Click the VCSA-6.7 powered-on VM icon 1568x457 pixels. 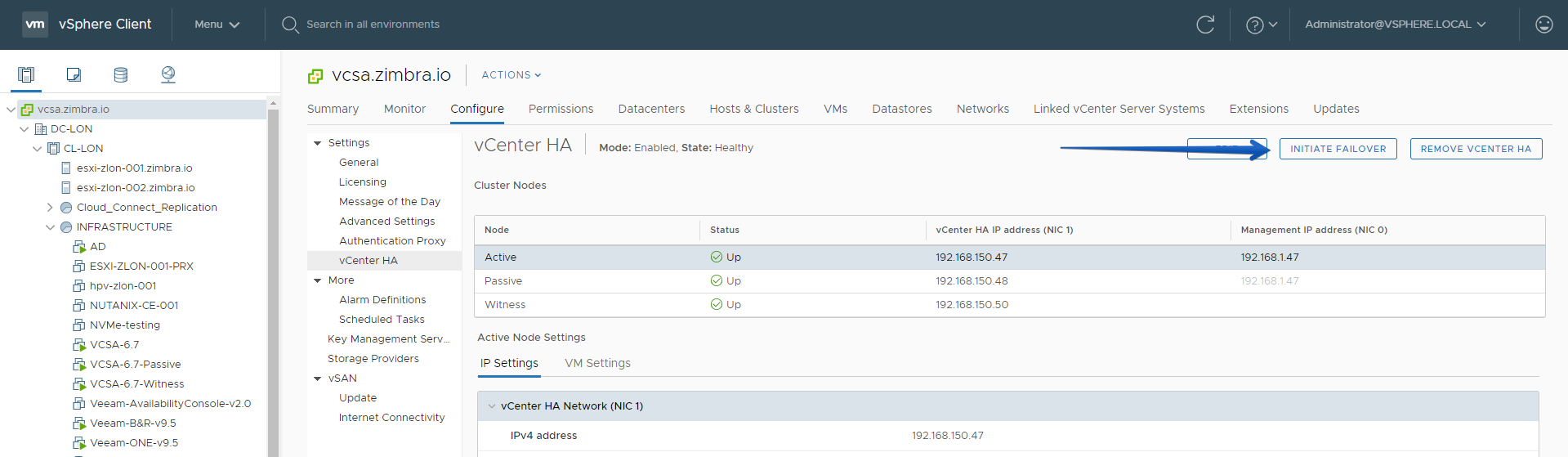79,345
